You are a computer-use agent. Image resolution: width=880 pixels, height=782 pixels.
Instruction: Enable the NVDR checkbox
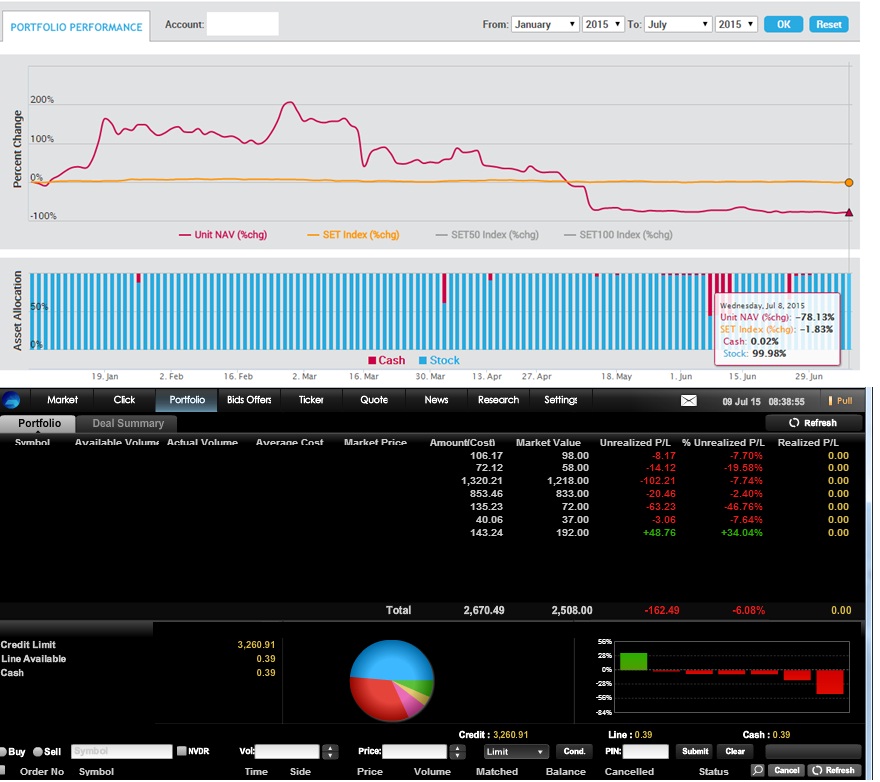pyautogui.click(x=181, y=751)
